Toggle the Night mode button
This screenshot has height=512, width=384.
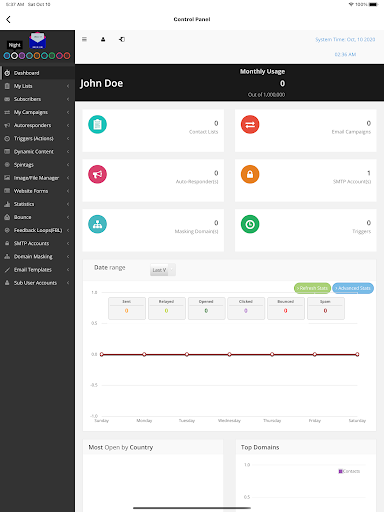click(x=15, y=45)
